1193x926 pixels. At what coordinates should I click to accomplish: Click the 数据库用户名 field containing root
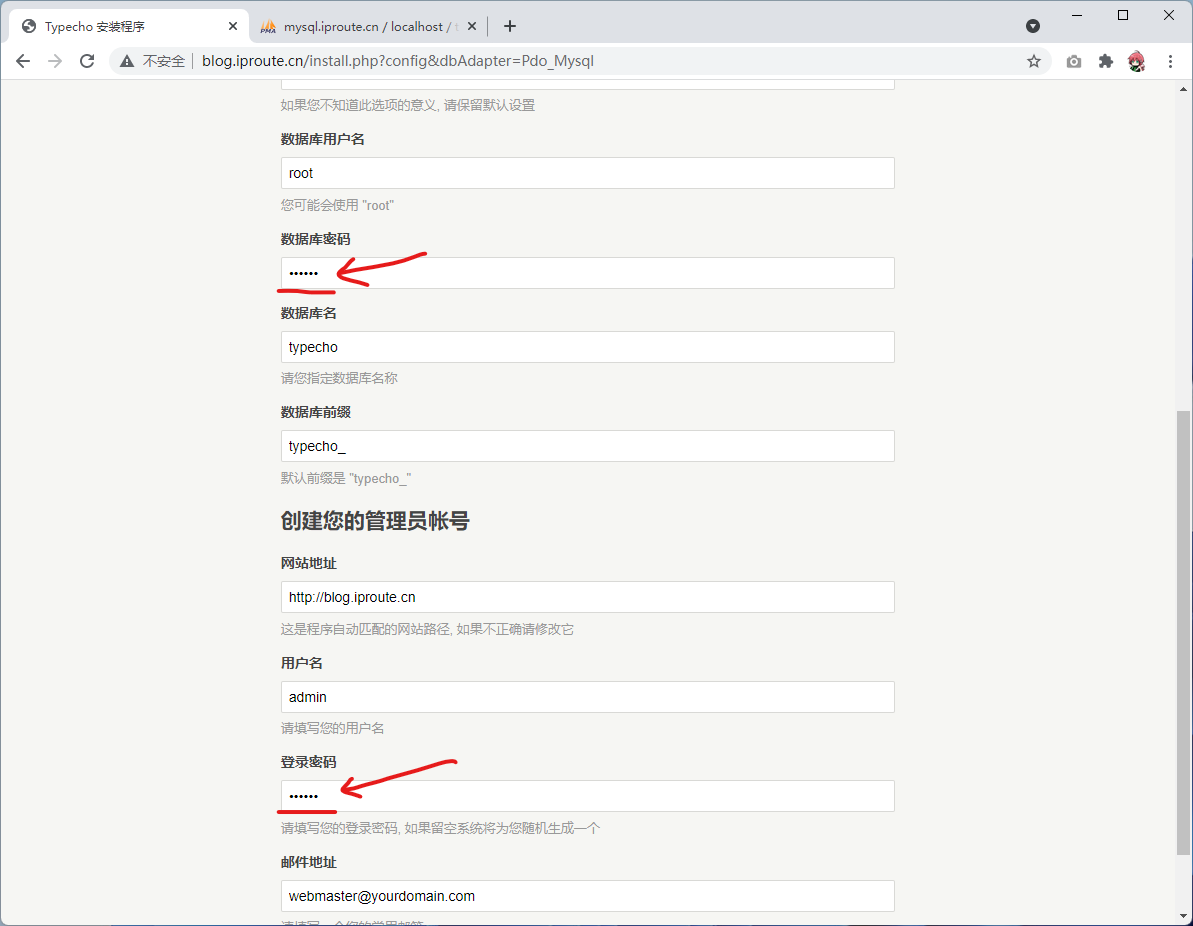[x=587, y=173]
